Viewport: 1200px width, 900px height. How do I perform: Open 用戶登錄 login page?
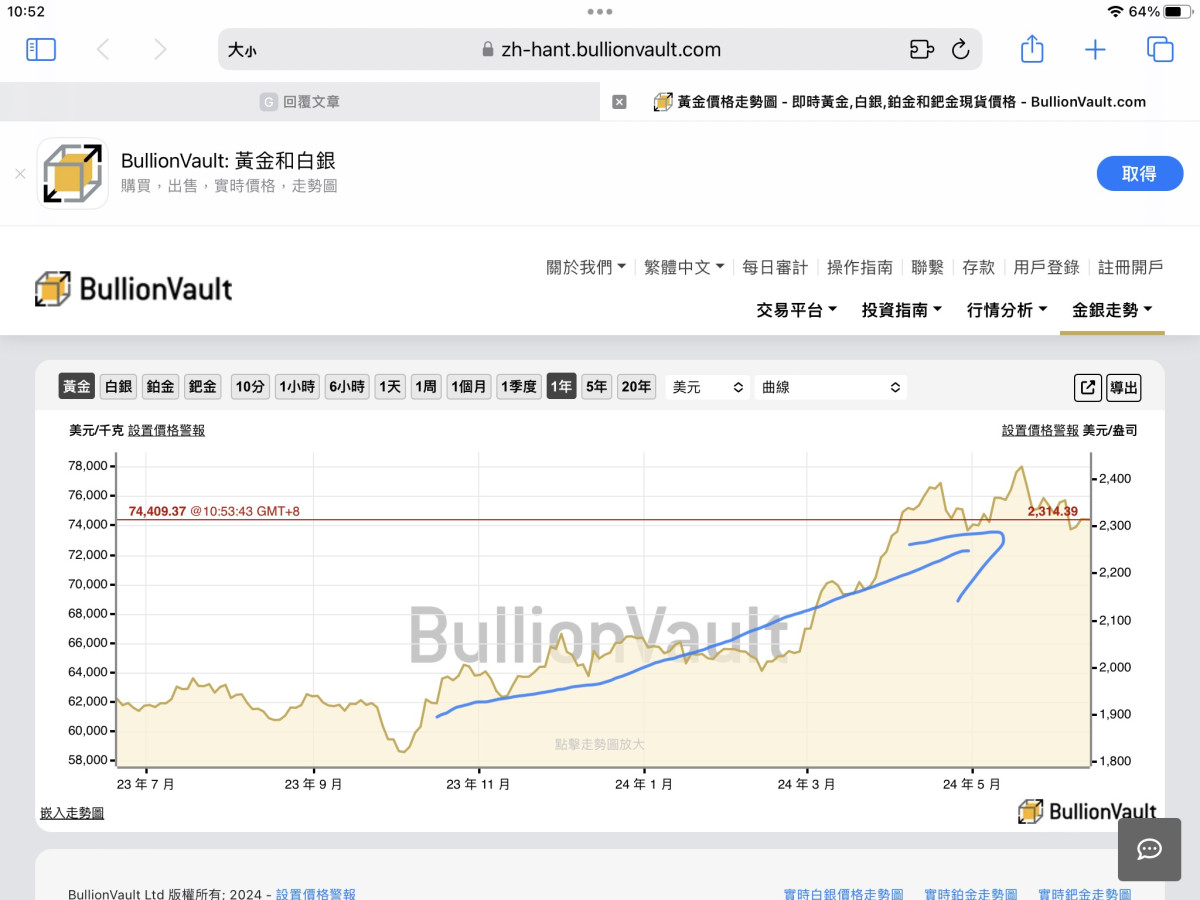click(x=1046, y=267)
